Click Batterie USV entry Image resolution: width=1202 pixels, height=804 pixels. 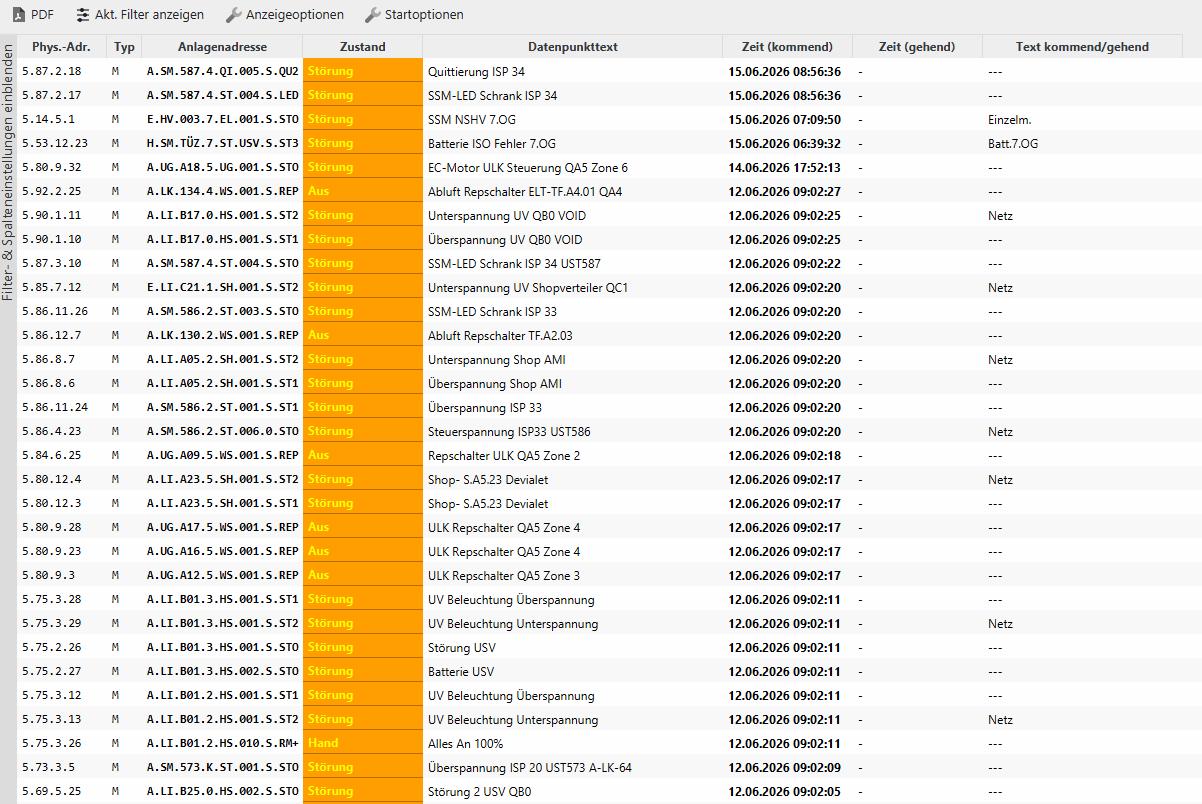pos(461,671)
